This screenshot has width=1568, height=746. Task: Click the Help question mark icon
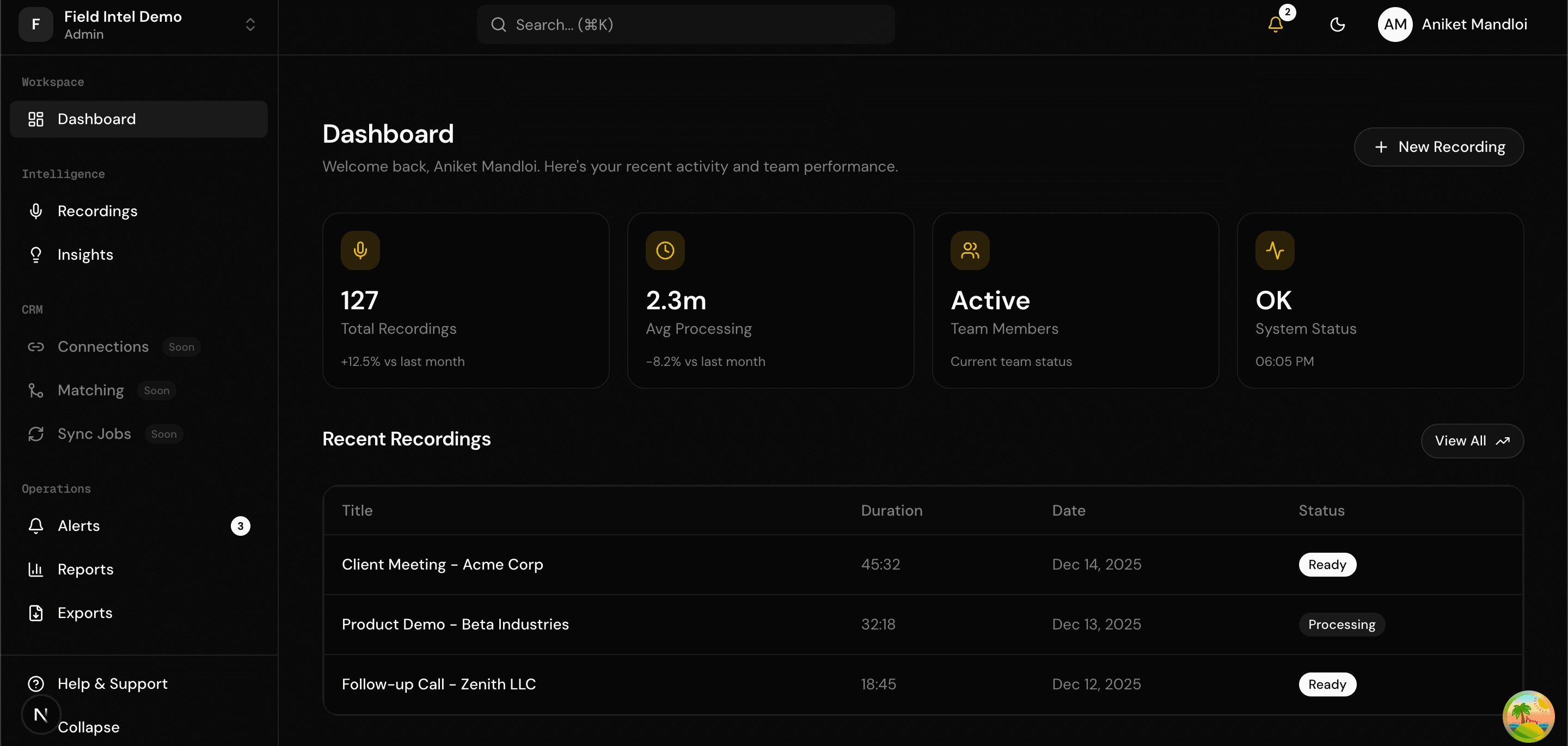point(36,683)
